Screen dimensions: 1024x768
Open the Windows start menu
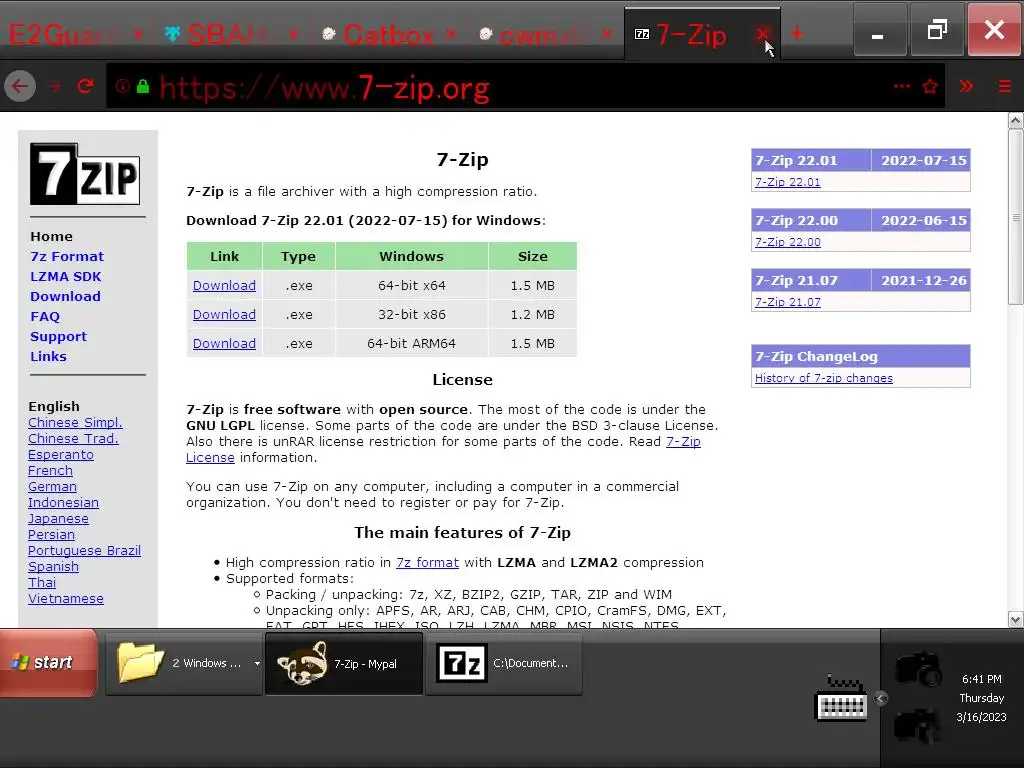(48, 663)
